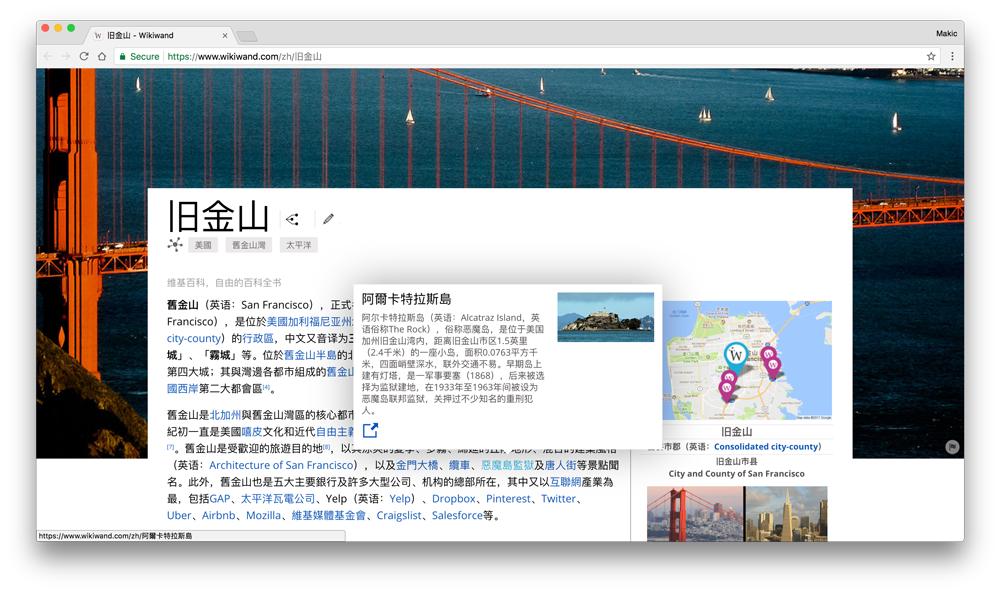
Task: Open the Transamerica Pyramid skyline thumbnail
Action: 786,514
